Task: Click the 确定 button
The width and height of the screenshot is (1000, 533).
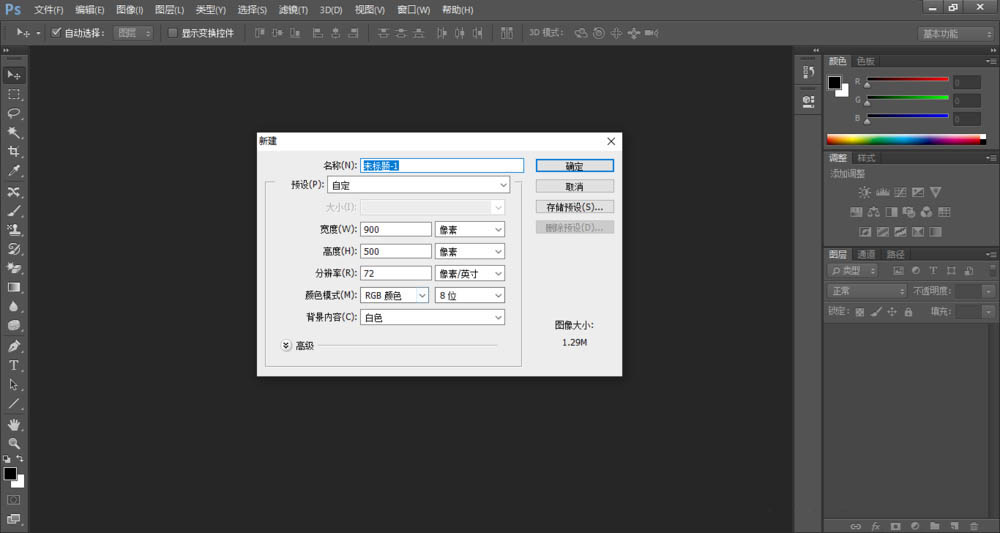Action: [575, 166]
